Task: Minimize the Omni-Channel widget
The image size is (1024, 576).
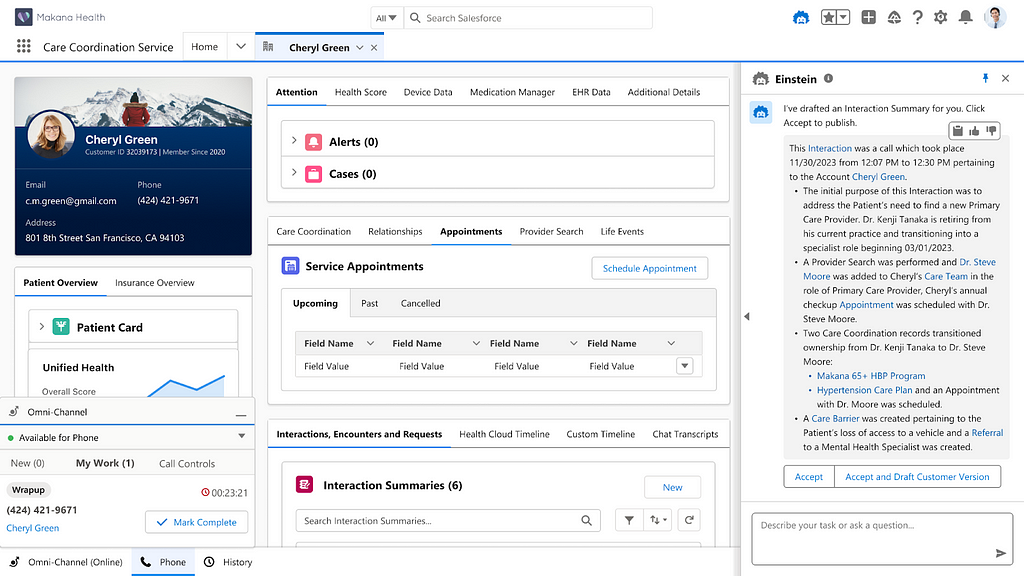Action: pos(241,414)
